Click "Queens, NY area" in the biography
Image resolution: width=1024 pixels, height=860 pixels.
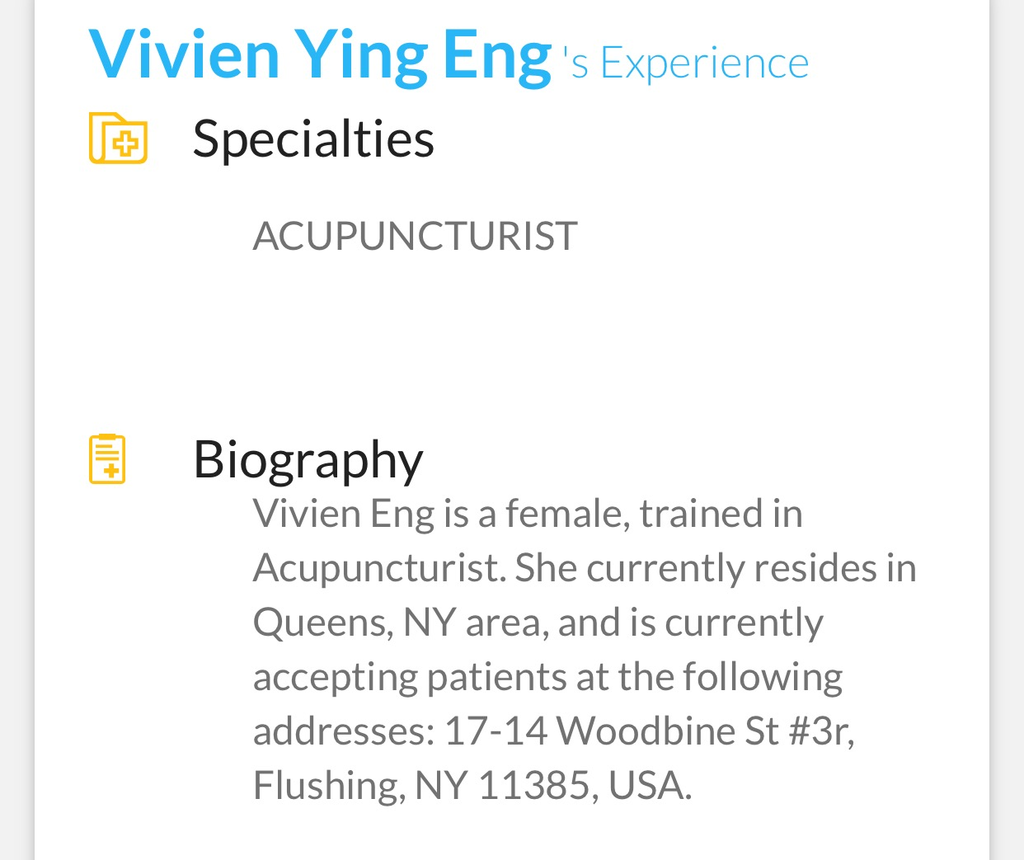click(398, 623)
